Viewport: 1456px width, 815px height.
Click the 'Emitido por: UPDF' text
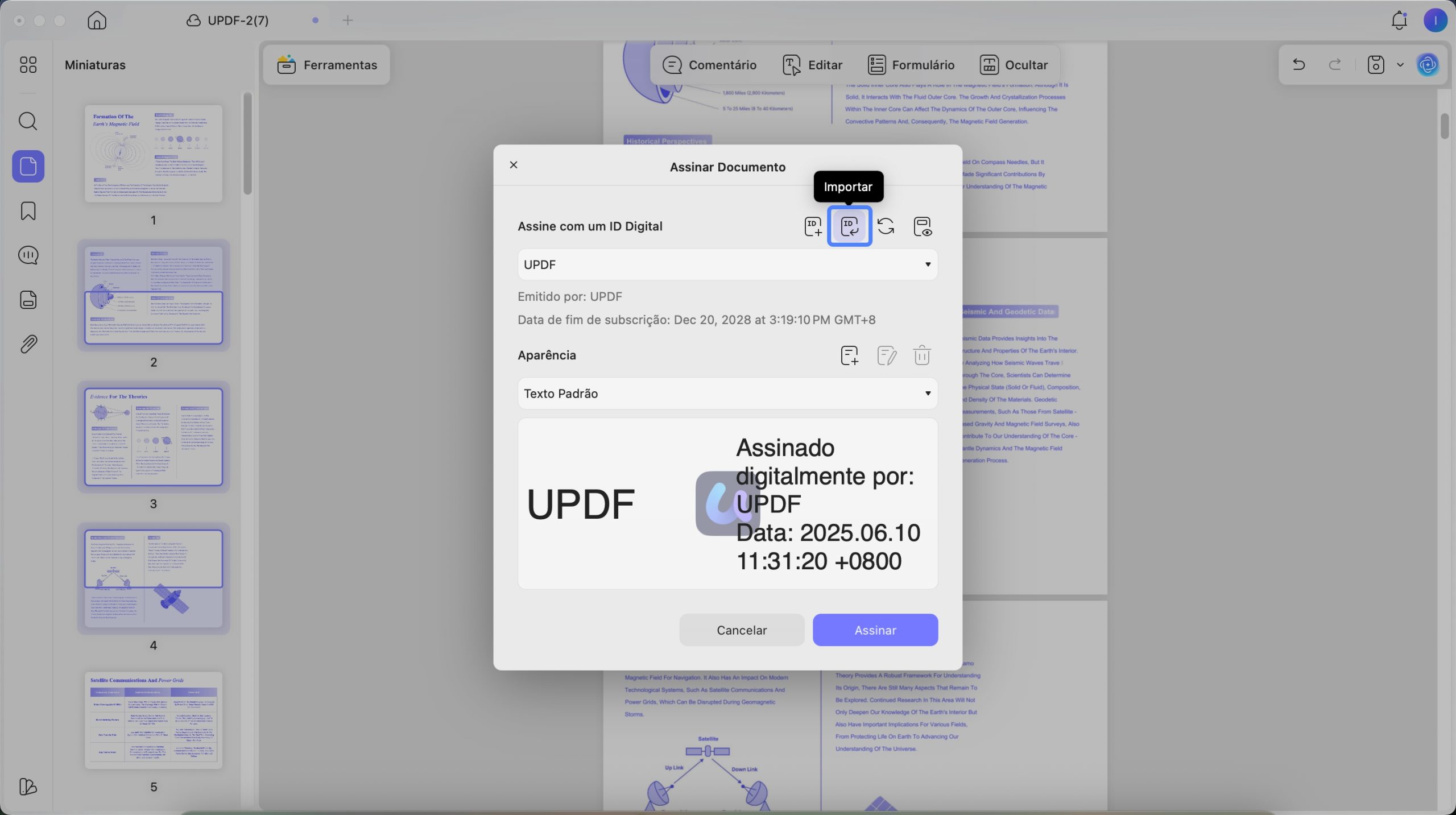pos(570,297)
